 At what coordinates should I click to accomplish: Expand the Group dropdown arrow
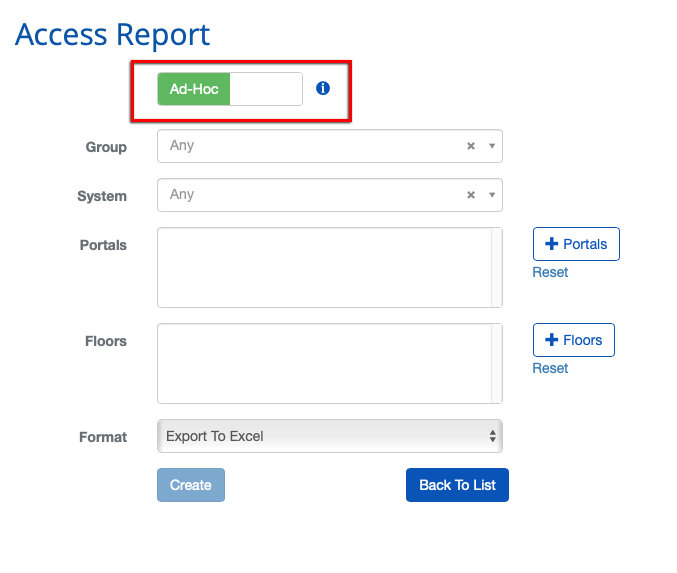coord(491,146)
